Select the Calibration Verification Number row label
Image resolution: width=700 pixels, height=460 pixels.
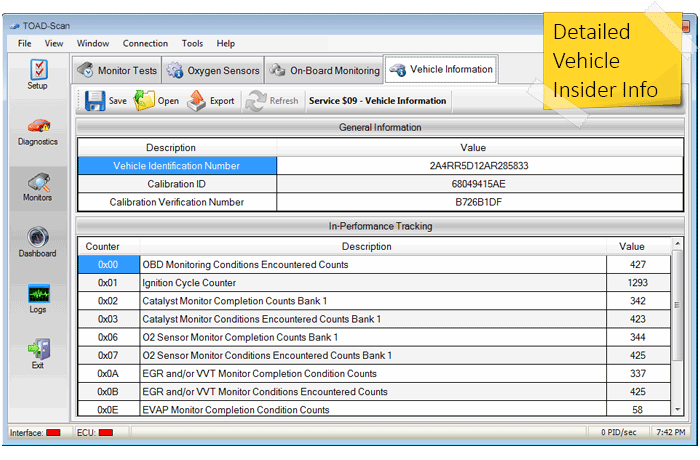pos(177,202)
